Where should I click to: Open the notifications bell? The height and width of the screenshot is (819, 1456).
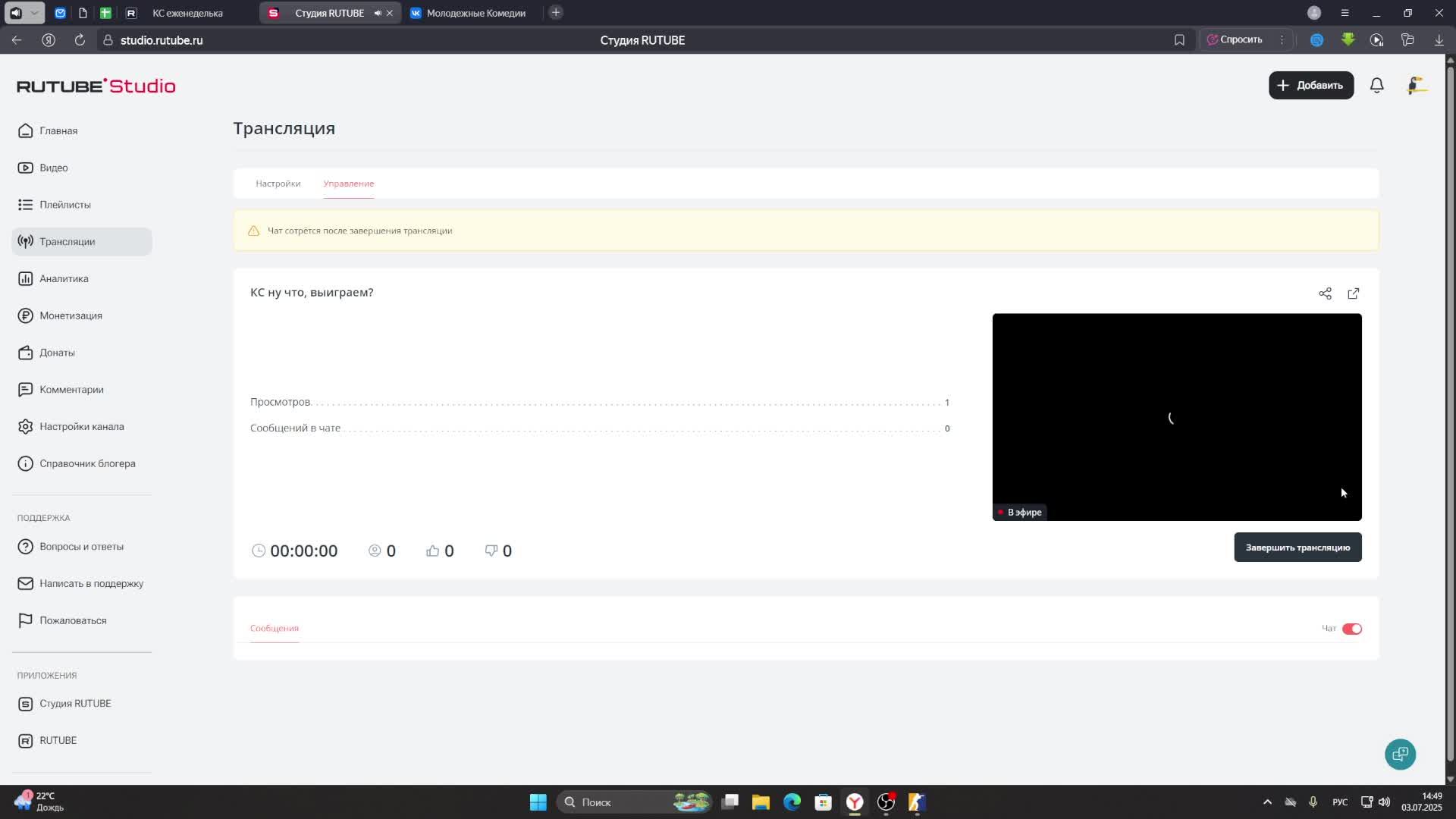1377,86
